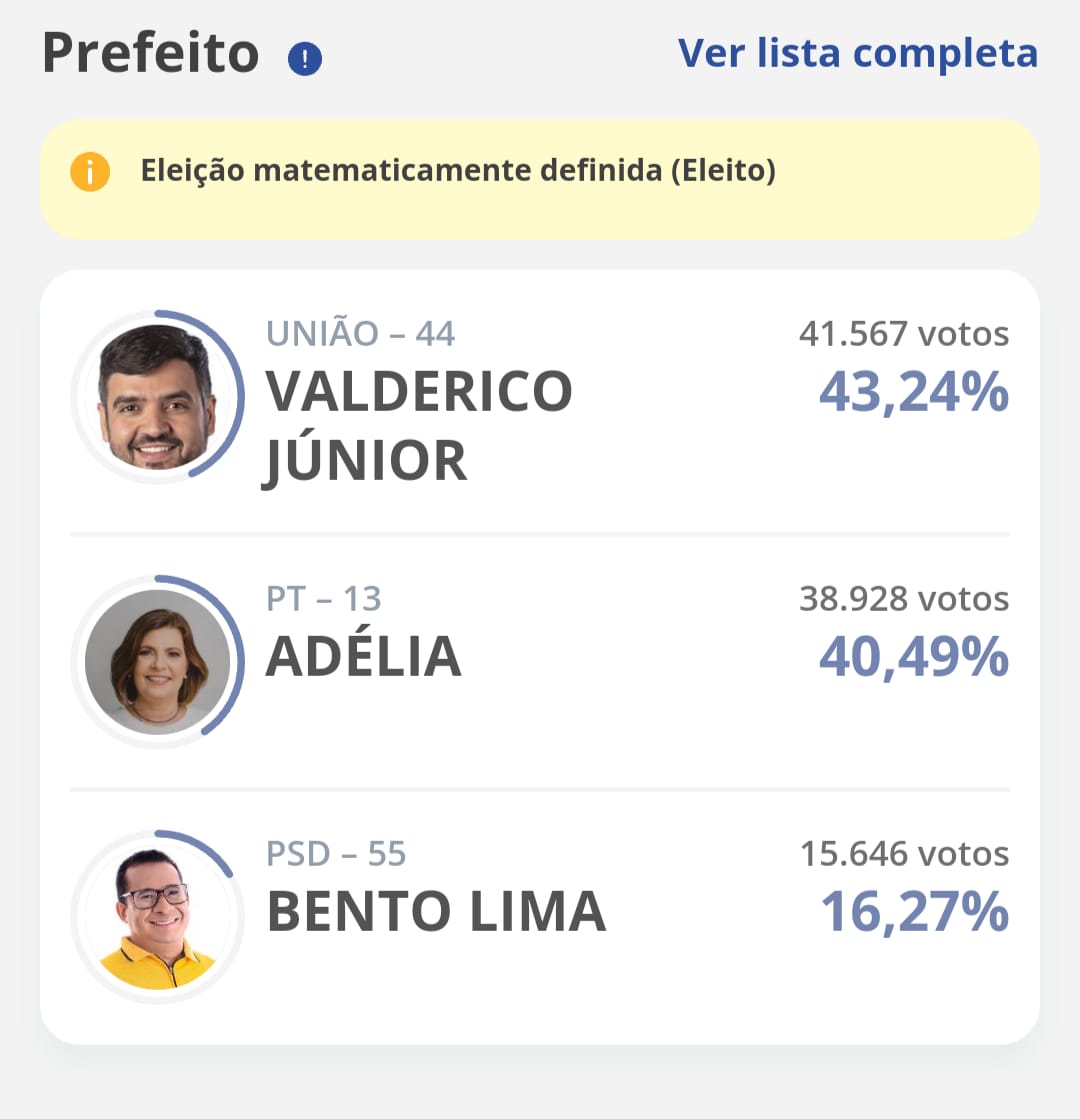Click the Eleição matematicamente definida banner text
This screenshot has height=1119, width=1080.
458,171
